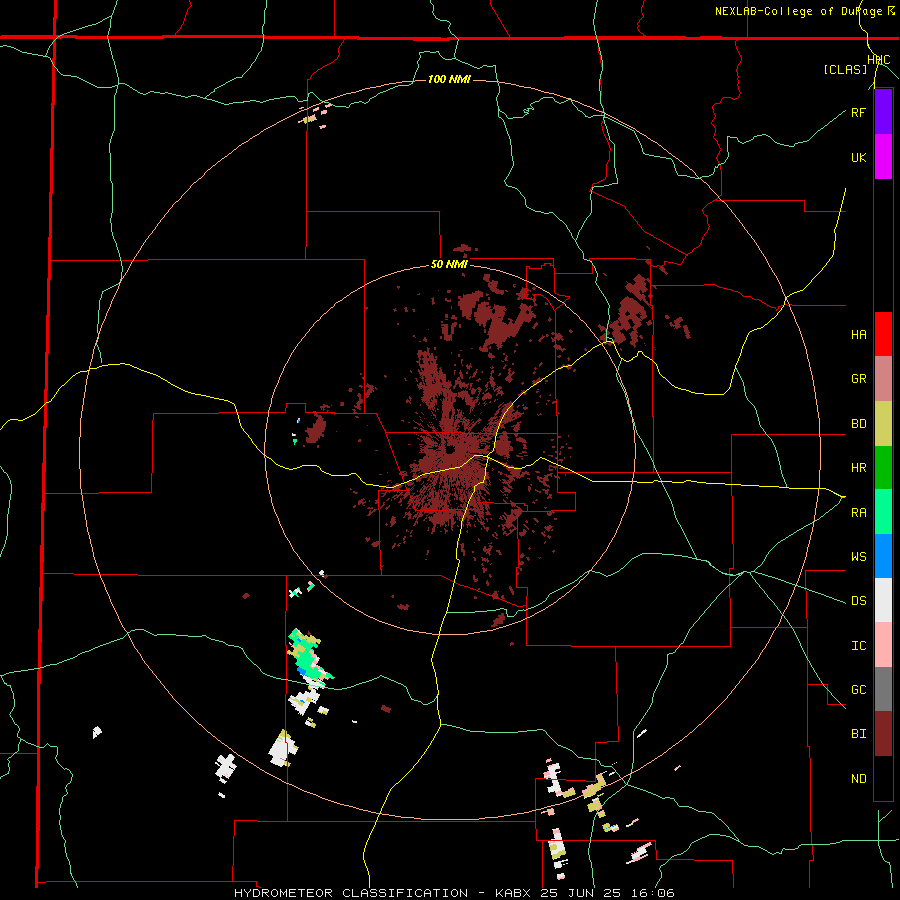
Task: Select the white DS legend swatch
Action: tap(883, 600)
